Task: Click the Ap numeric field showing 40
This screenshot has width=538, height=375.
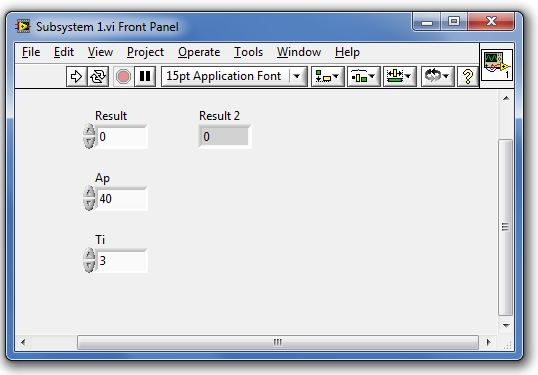Action: [x=121, y=199]
